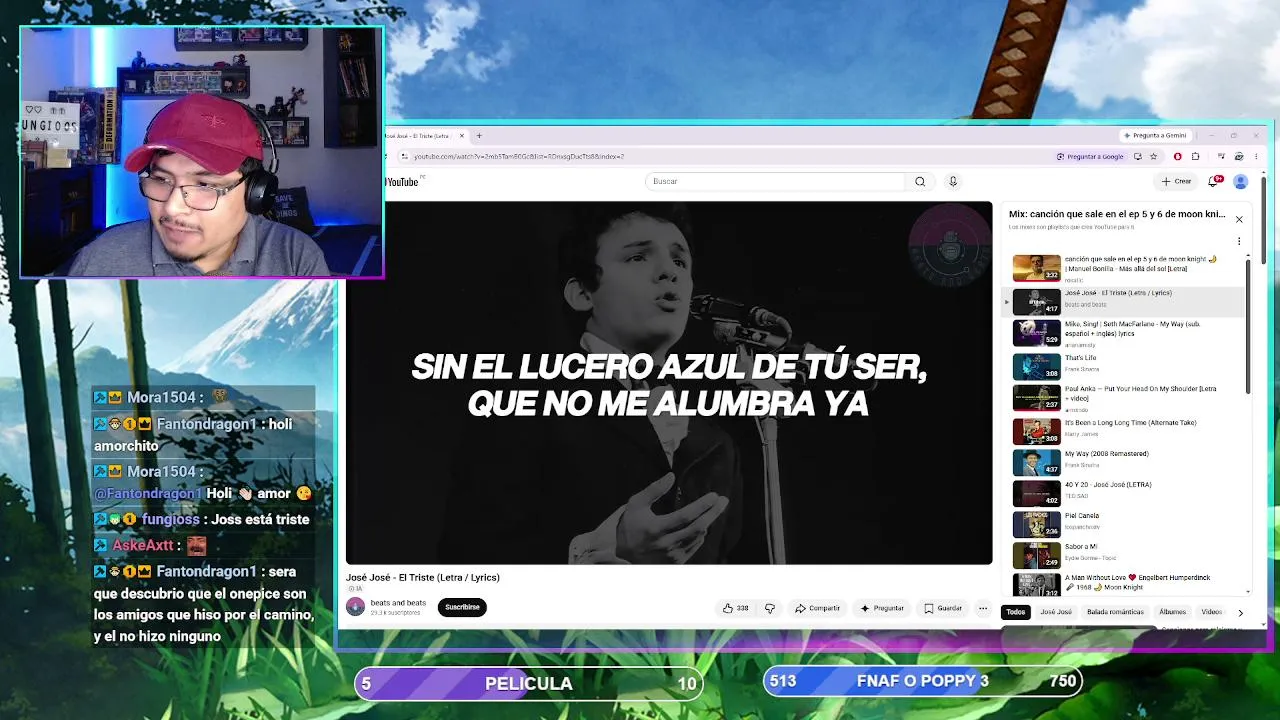Viewport: 1280px width, 720px height.
Task: Click the Mix playlist title heading
Action: (x=1117, y=214)
